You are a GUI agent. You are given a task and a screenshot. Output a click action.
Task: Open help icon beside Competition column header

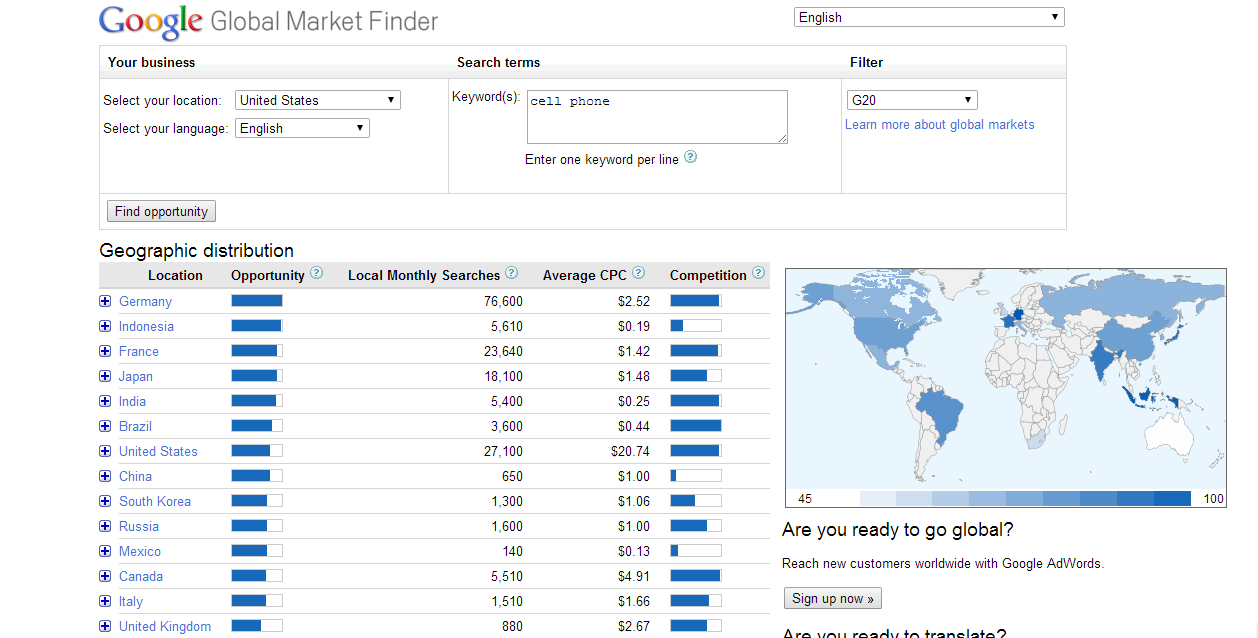point(759,273)
